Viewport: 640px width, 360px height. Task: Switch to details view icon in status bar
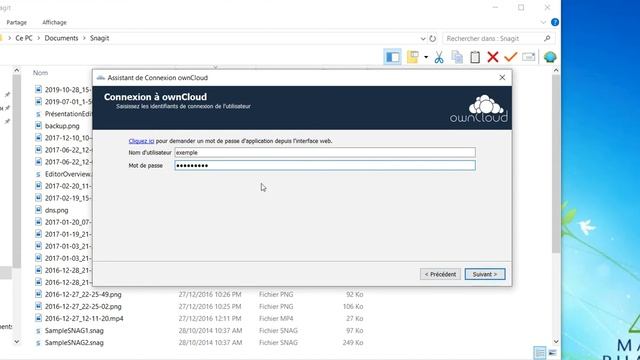540,352
